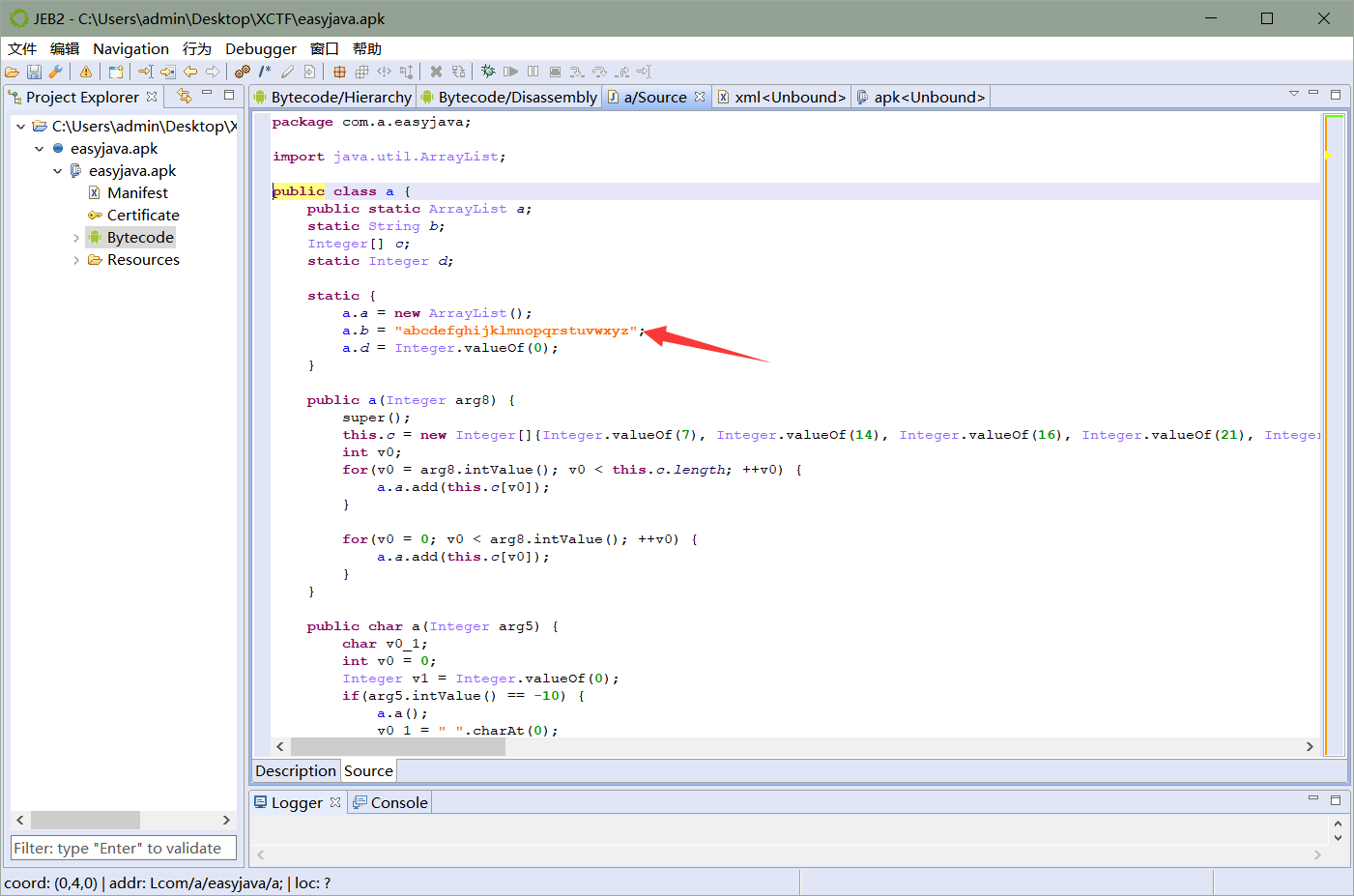Viewport: 1354px width, 896px height.
Task: Click the delete X toolbar icon
Action: pos(436,72)
